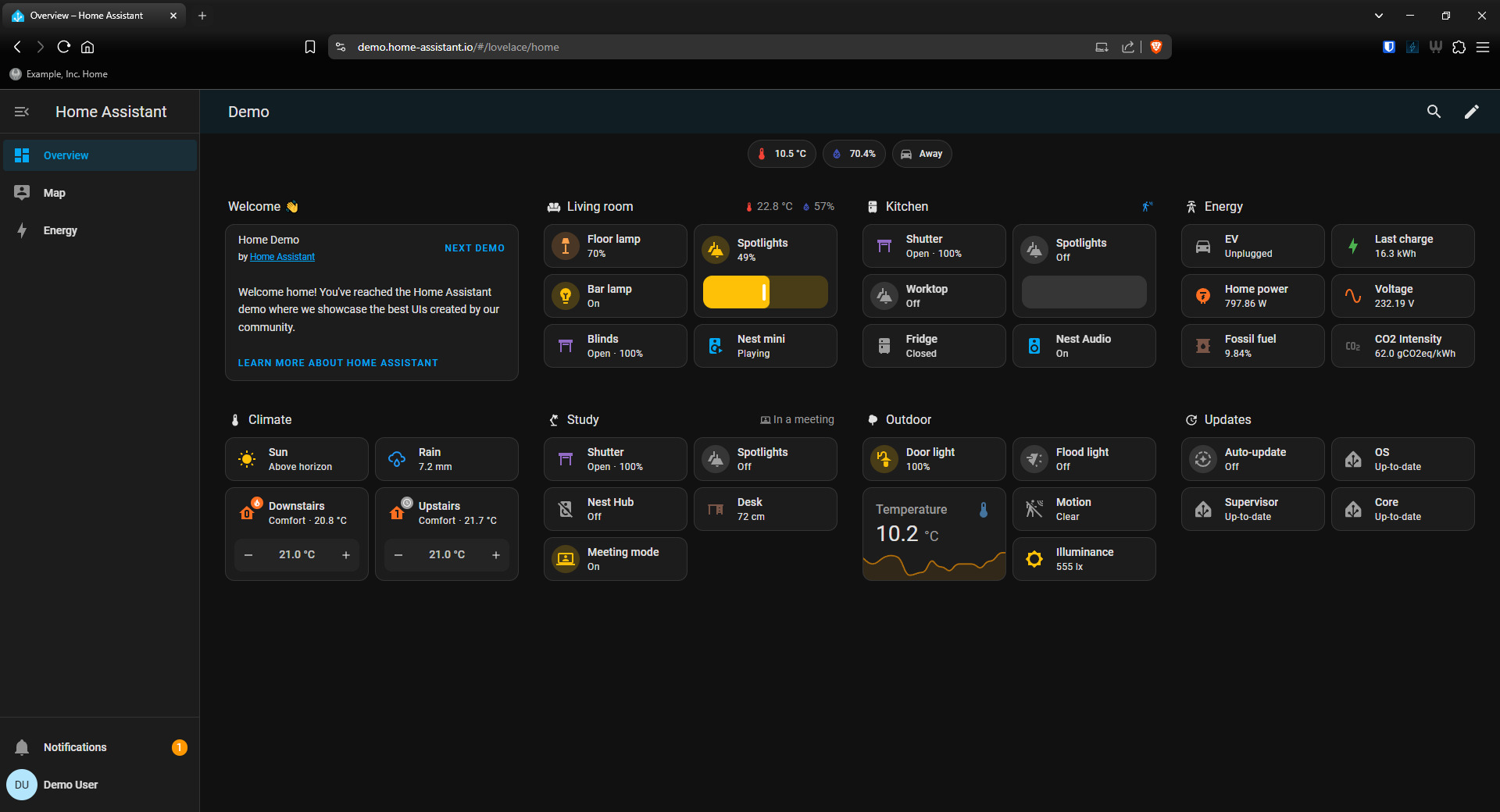Toggle the Bar lamp on/off
Screen dimensions: 1500x812
pyautogui.click(x=565, y=296)
